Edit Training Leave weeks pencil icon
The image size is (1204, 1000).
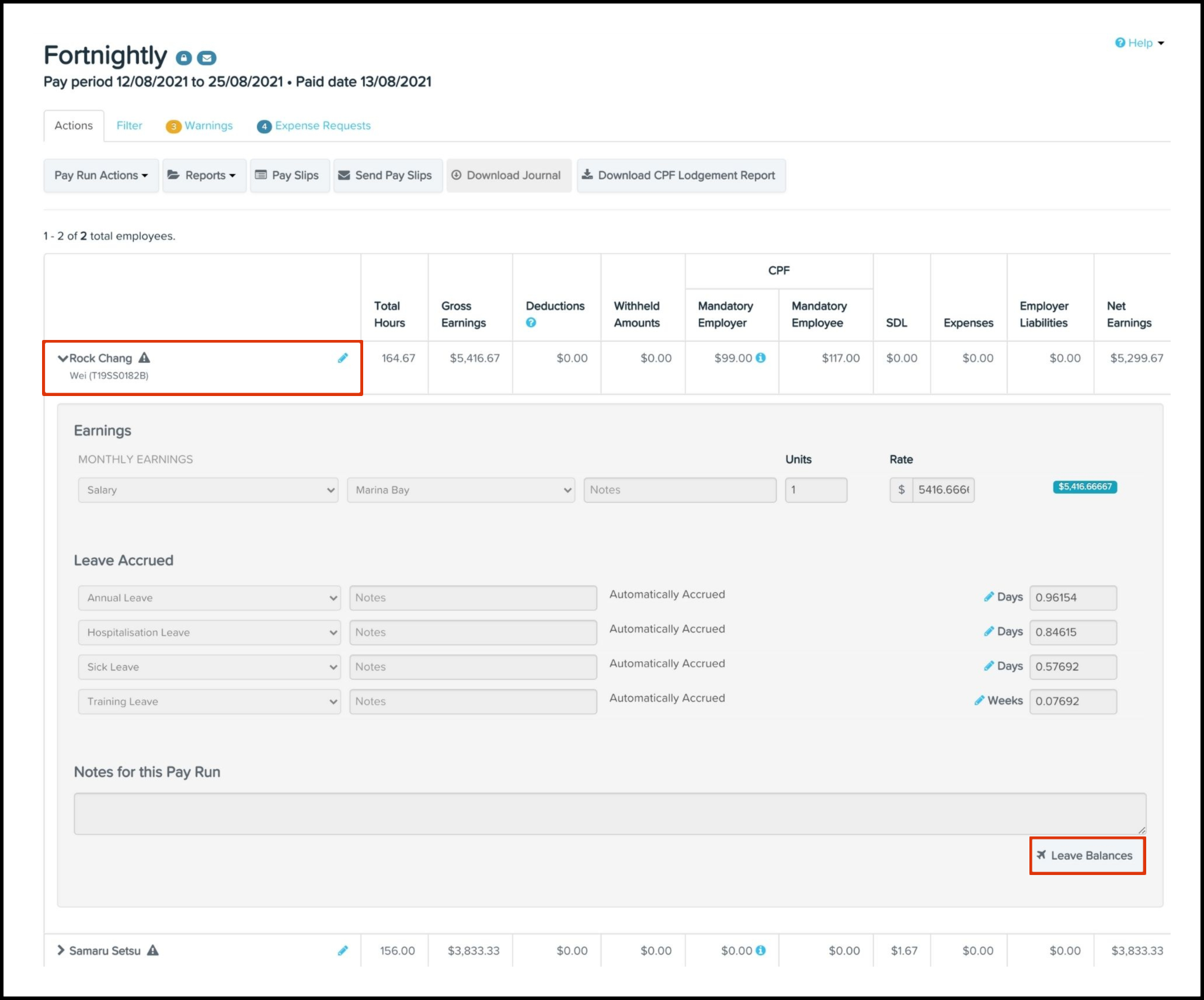click(x=979, y=700)
